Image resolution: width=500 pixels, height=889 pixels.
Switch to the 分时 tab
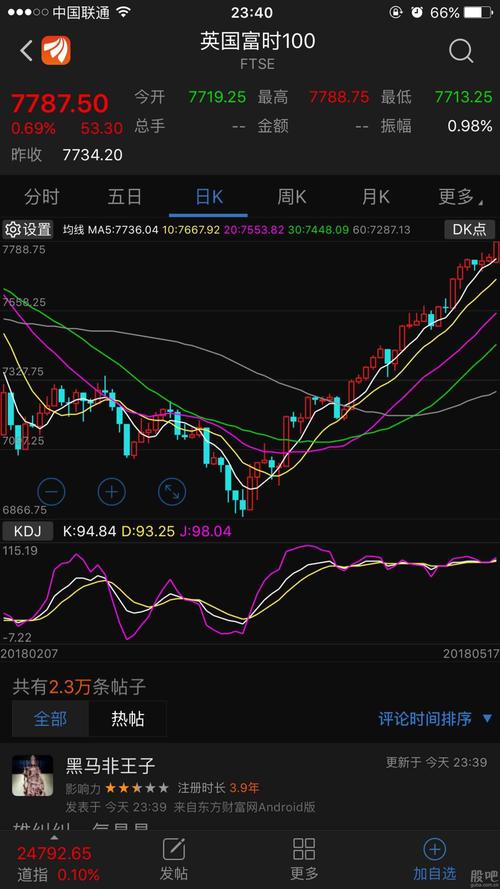pyautogui.click(x=42, y=197)
